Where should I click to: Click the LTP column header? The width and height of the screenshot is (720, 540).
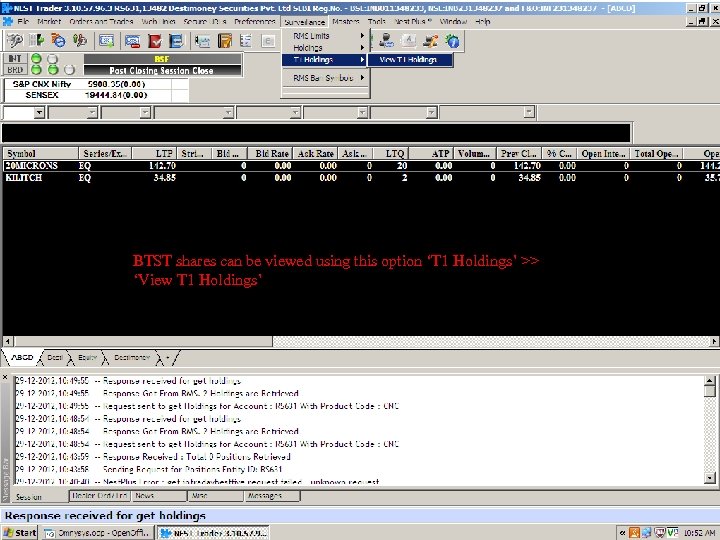tap(153, 153)
